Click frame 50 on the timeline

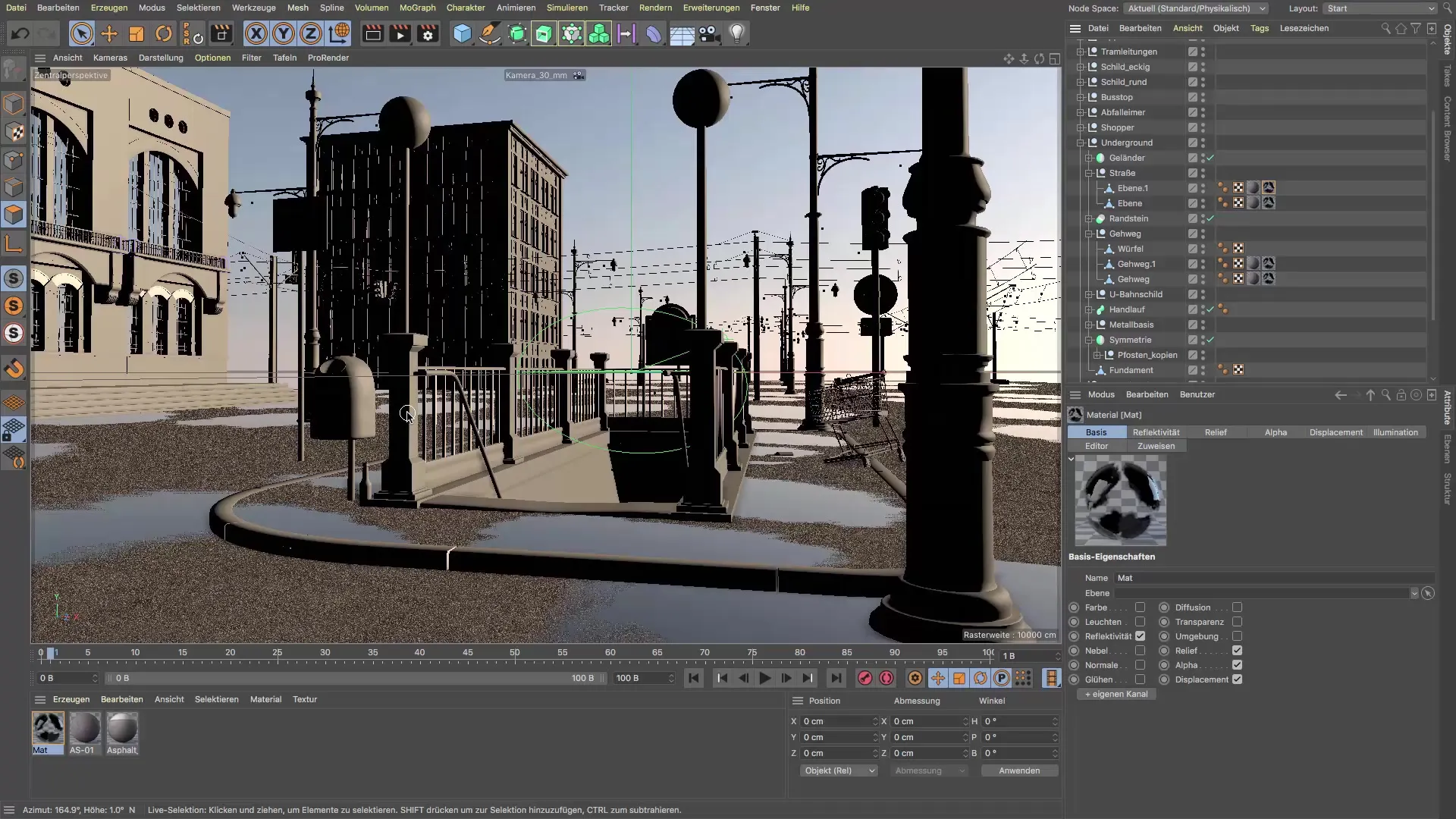[515, 653]
